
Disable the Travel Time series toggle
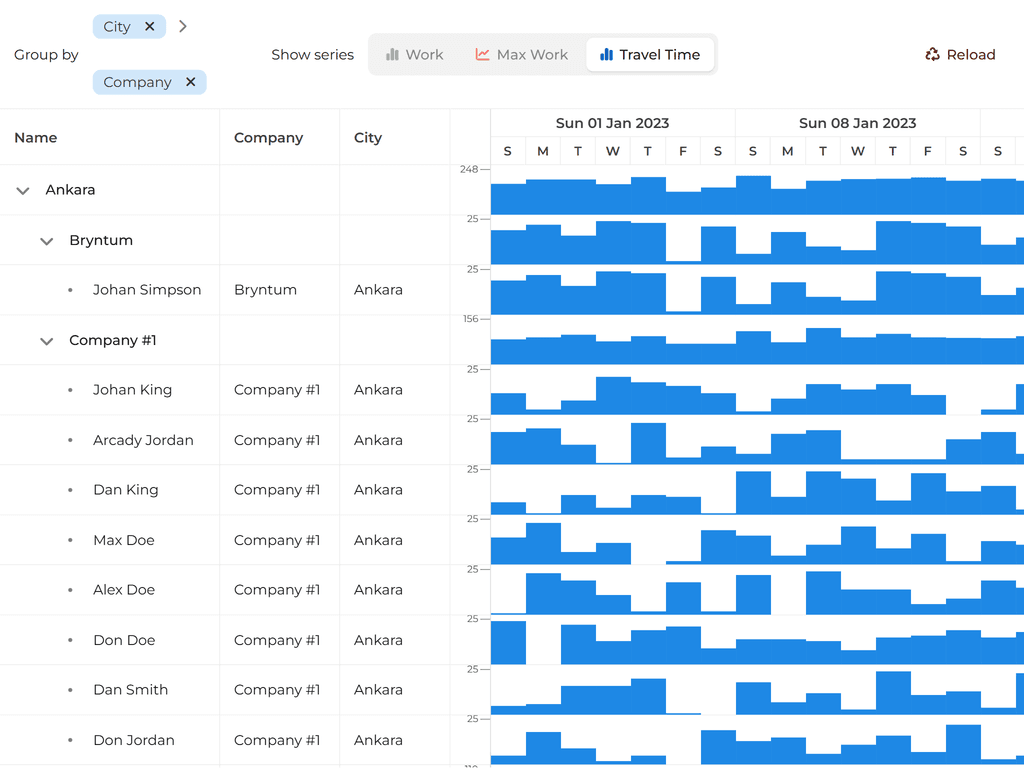tap(650, 54)
